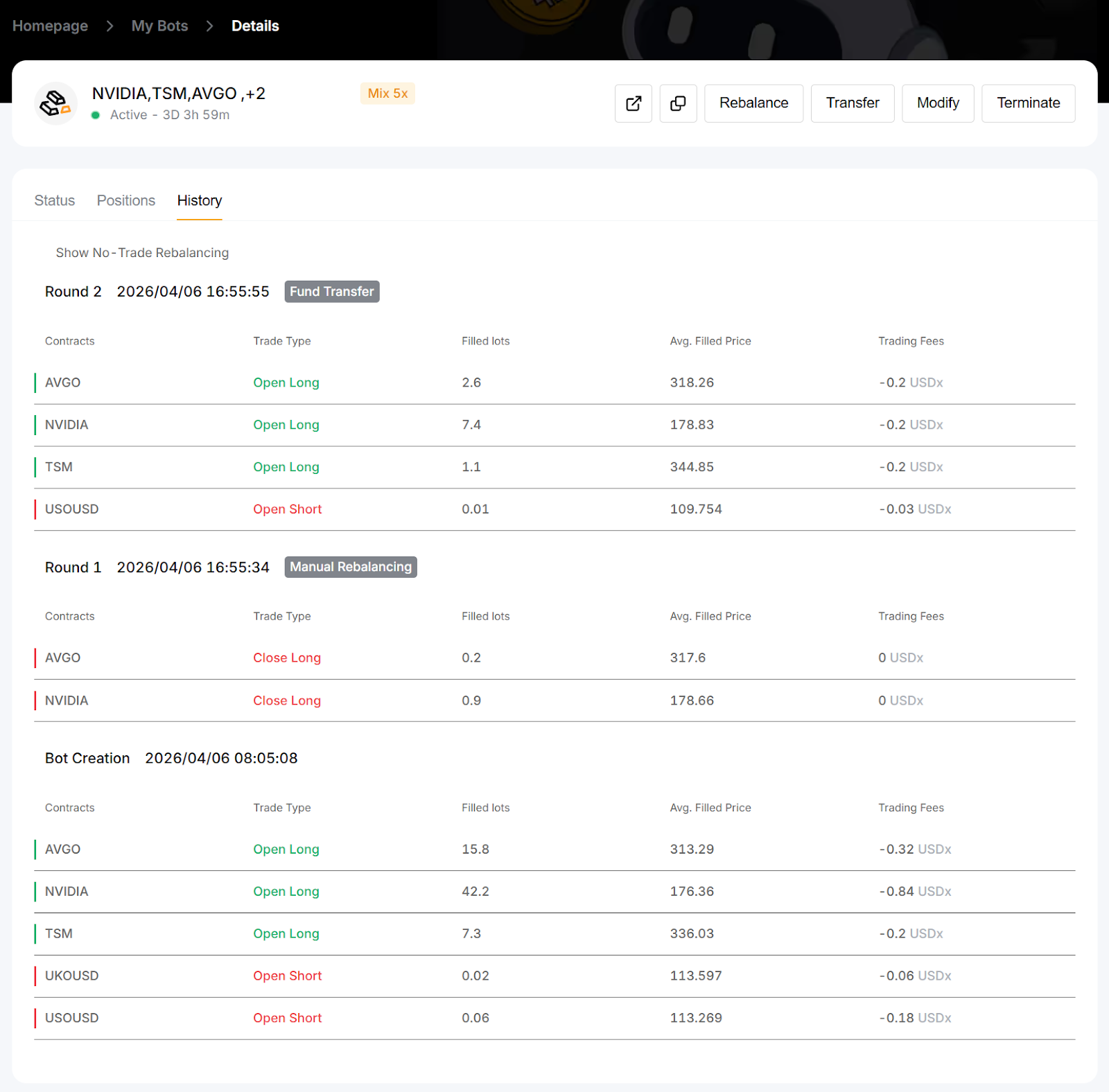The image size is (1109, 1092).
Task: Click the Round 2 TSM contract row
Action: (x=554, y=467)
